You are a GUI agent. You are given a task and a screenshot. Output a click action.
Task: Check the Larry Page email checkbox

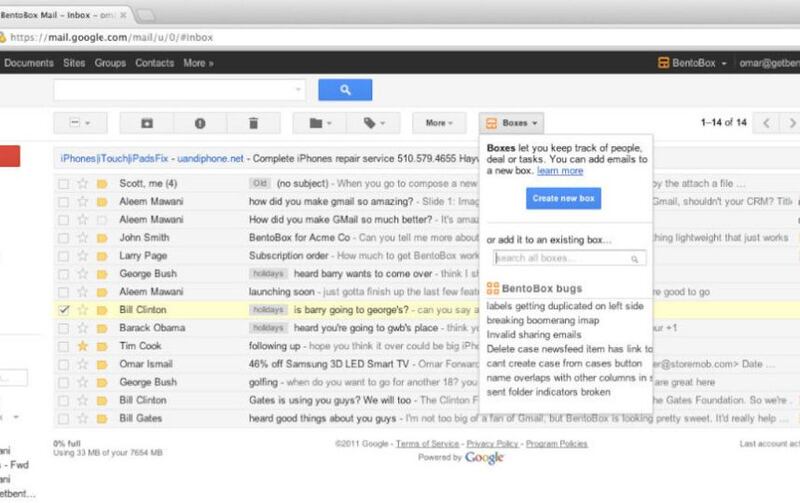63,256
